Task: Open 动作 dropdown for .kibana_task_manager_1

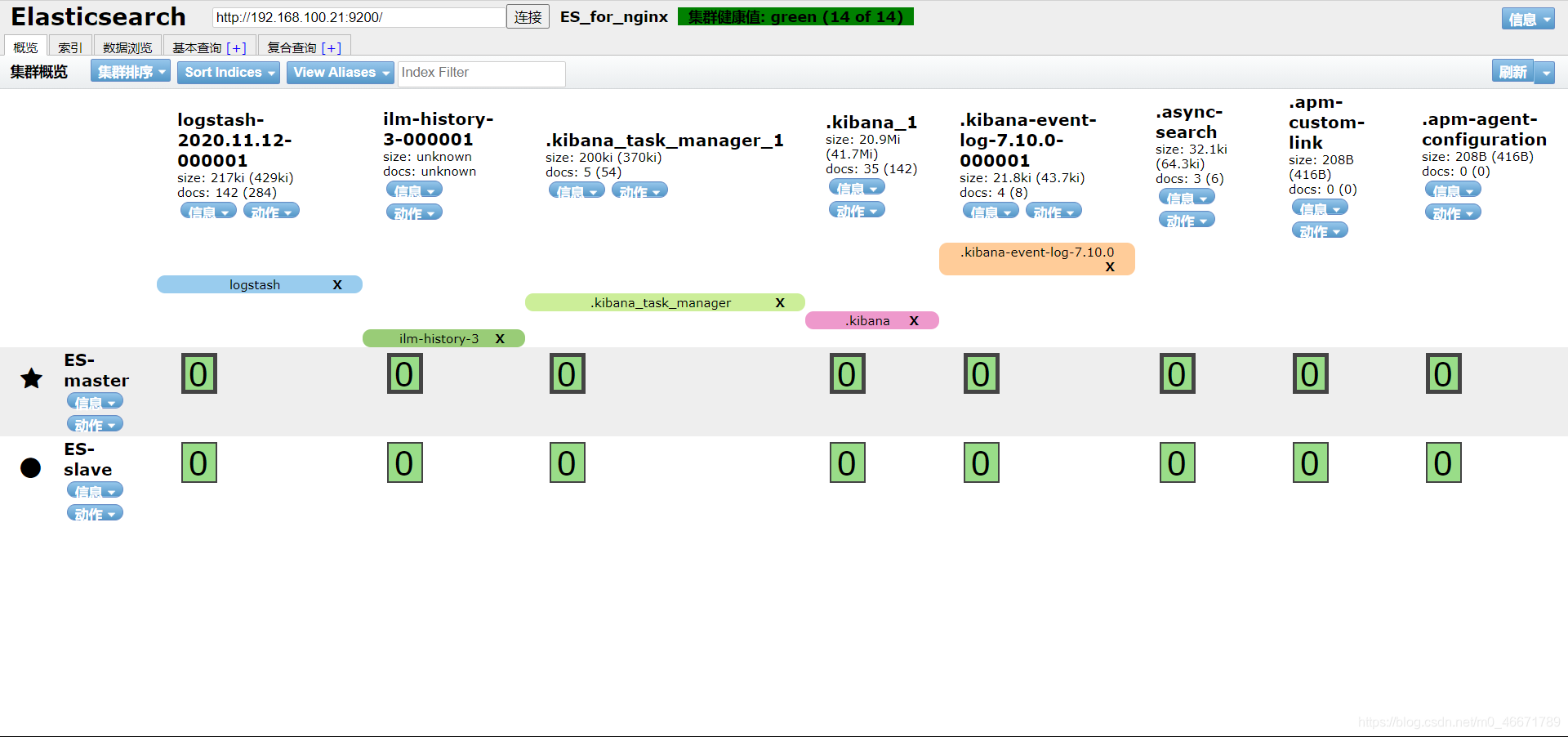Action: click(x=639, y=190)
